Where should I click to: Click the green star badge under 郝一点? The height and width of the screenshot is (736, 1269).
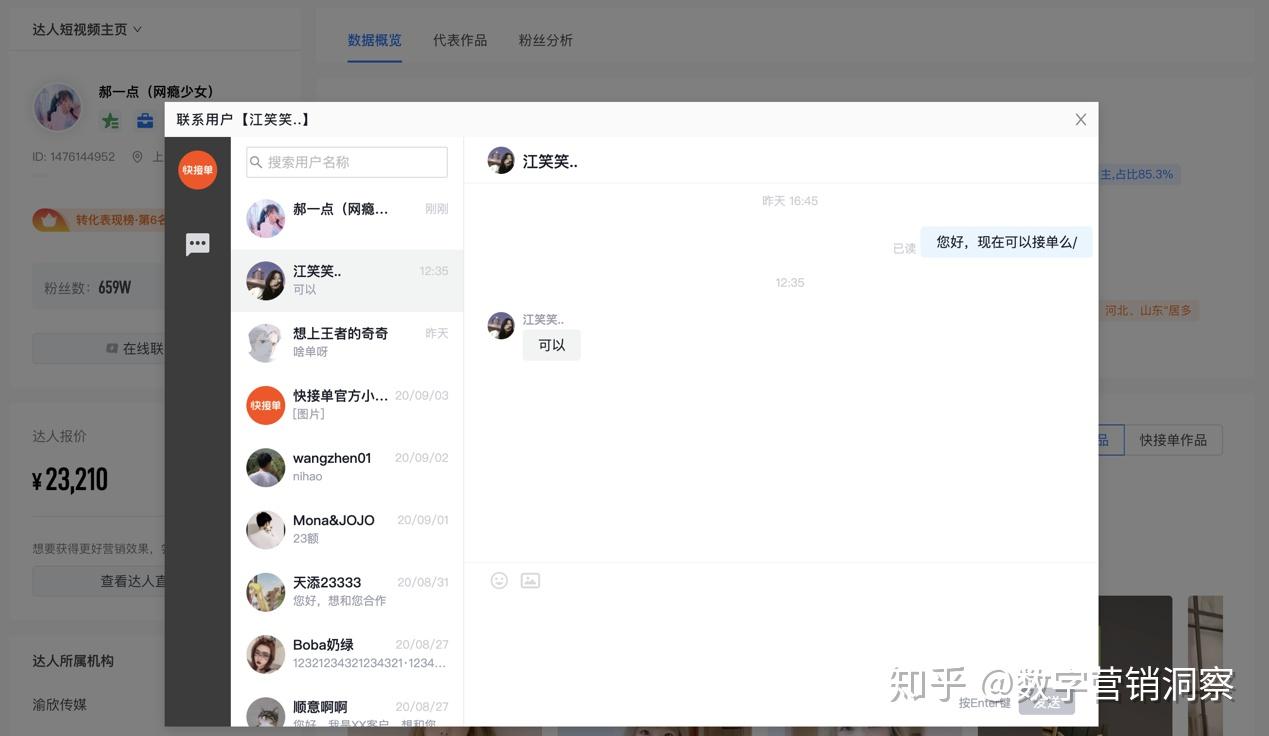click(110, 121)
